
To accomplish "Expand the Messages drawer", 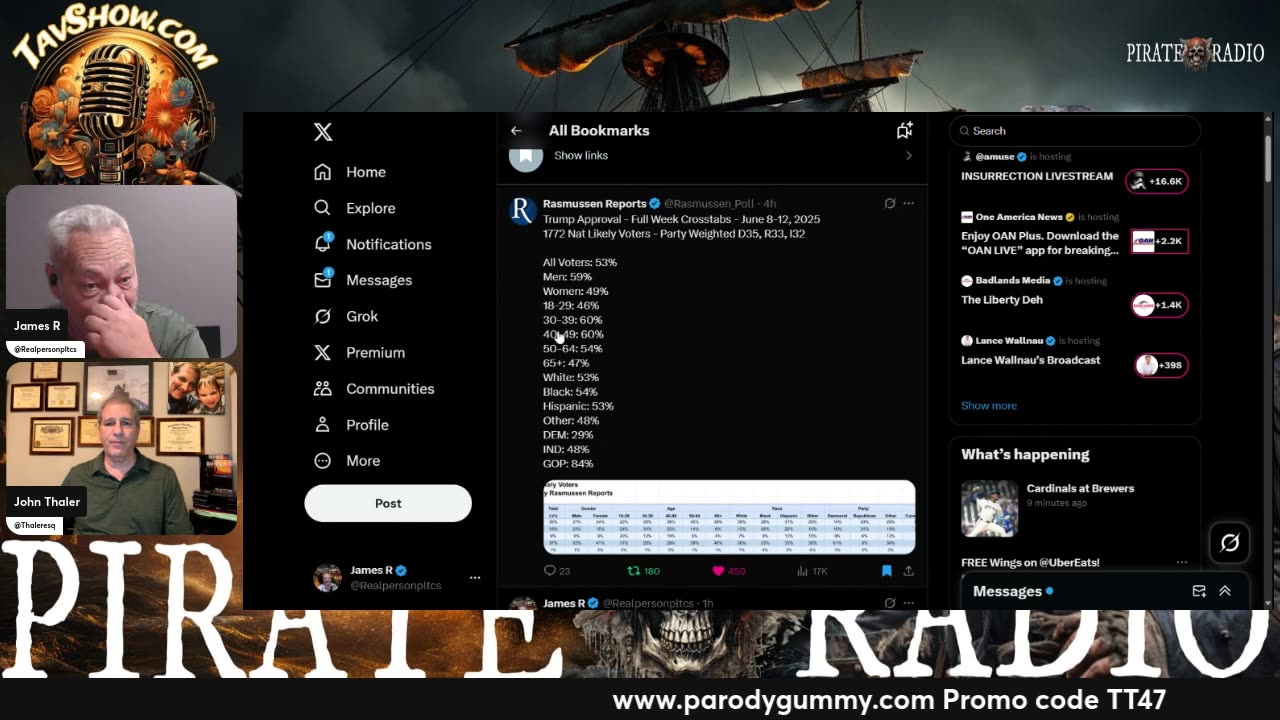I will click(x=1225, y=591).
